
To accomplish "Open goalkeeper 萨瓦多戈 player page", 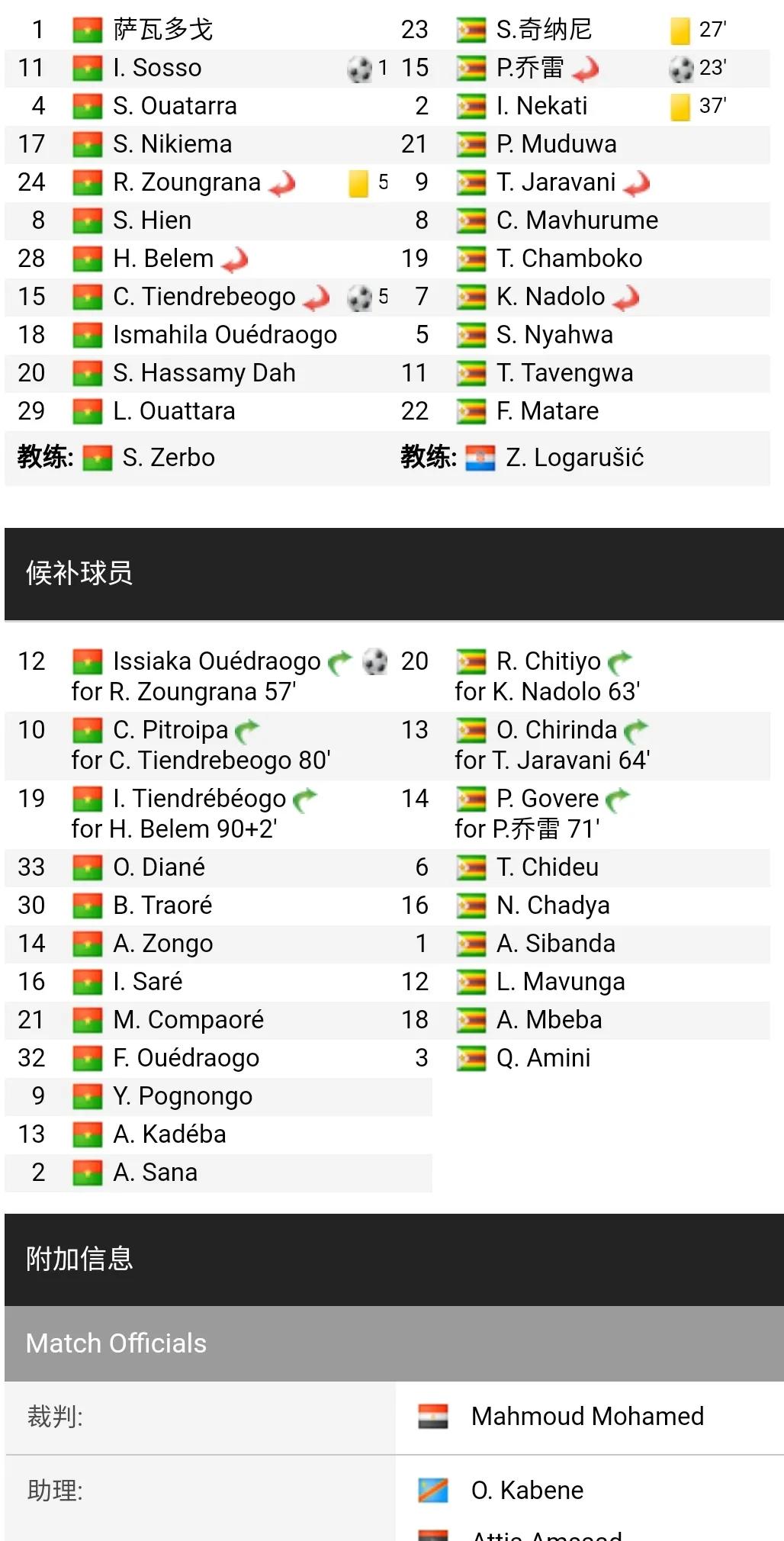I will click(162, 30).
